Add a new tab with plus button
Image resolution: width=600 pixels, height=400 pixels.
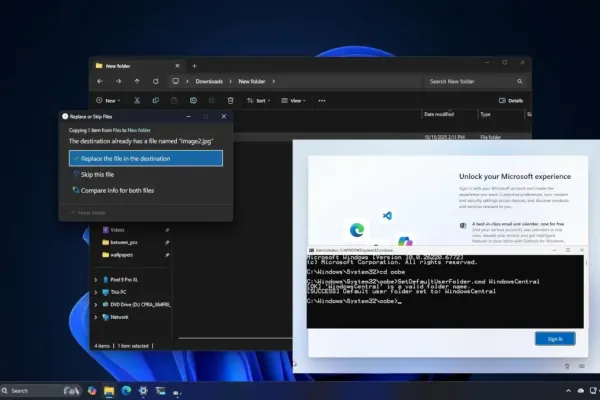point(193,66)
